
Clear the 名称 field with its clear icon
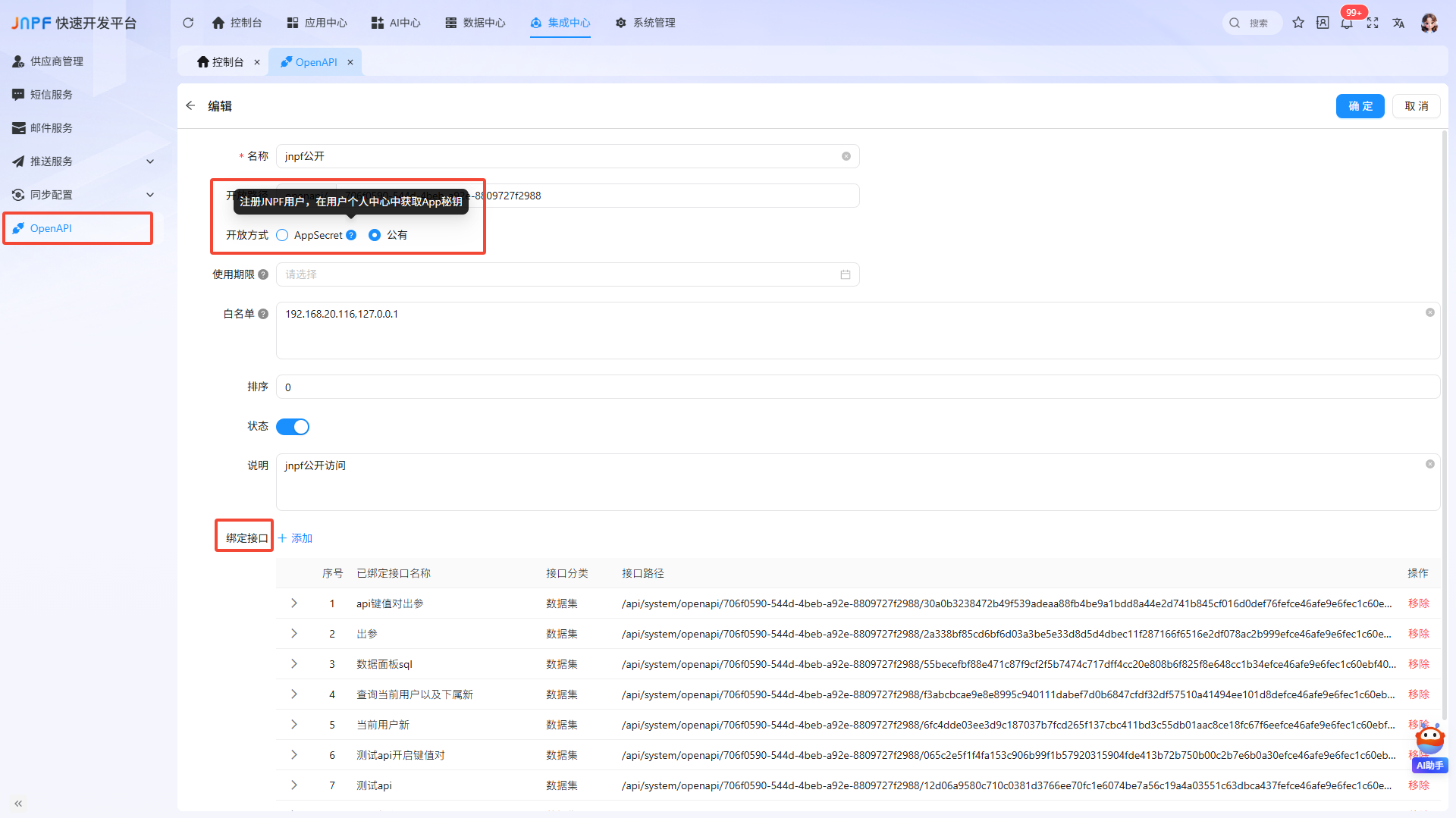(846, 156)
